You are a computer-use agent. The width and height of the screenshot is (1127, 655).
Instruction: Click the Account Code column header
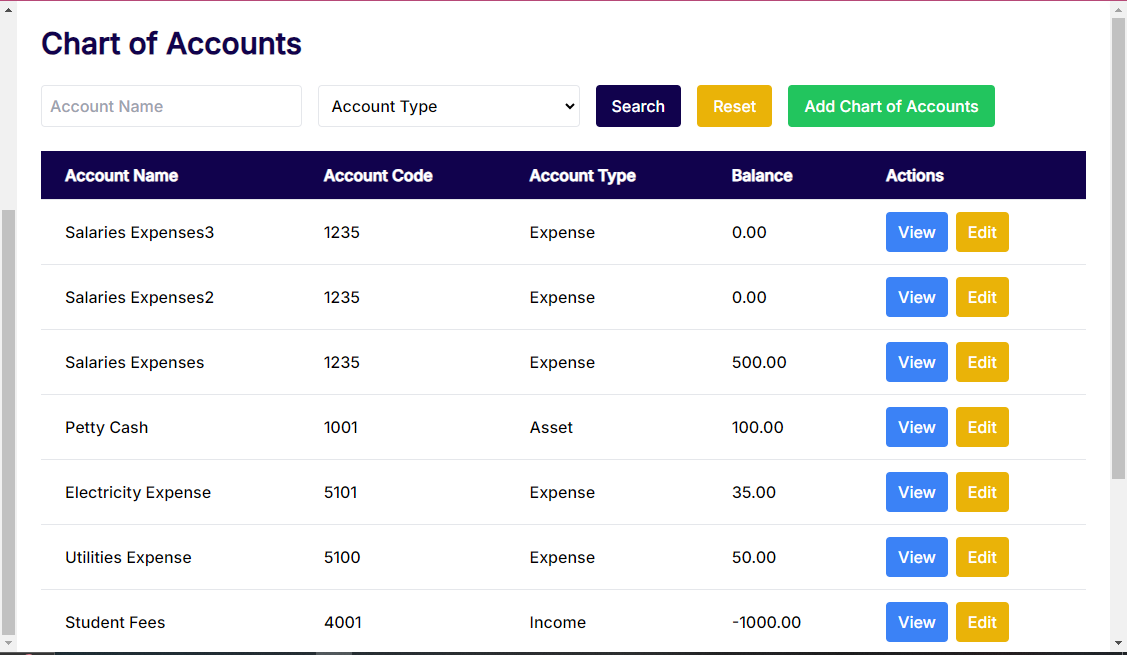pyautogui.click(x=378, y=175)
